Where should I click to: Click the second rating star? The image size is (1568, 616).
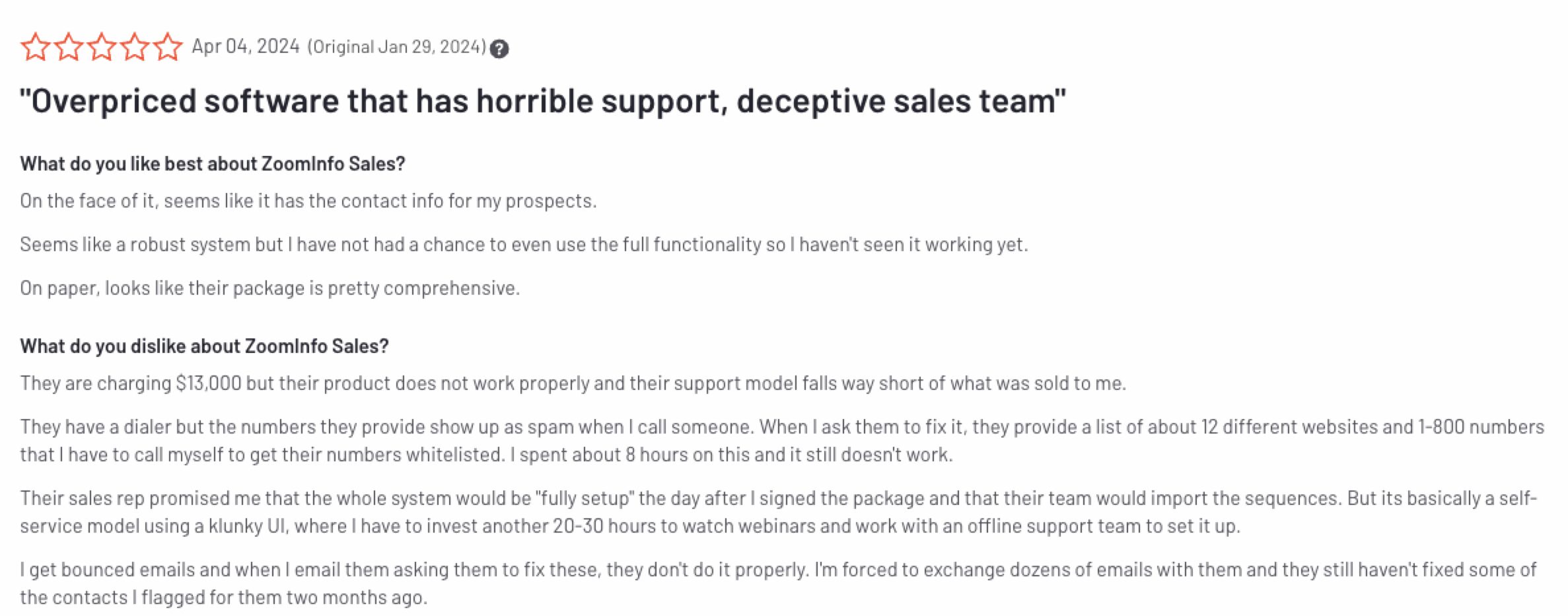68,47
